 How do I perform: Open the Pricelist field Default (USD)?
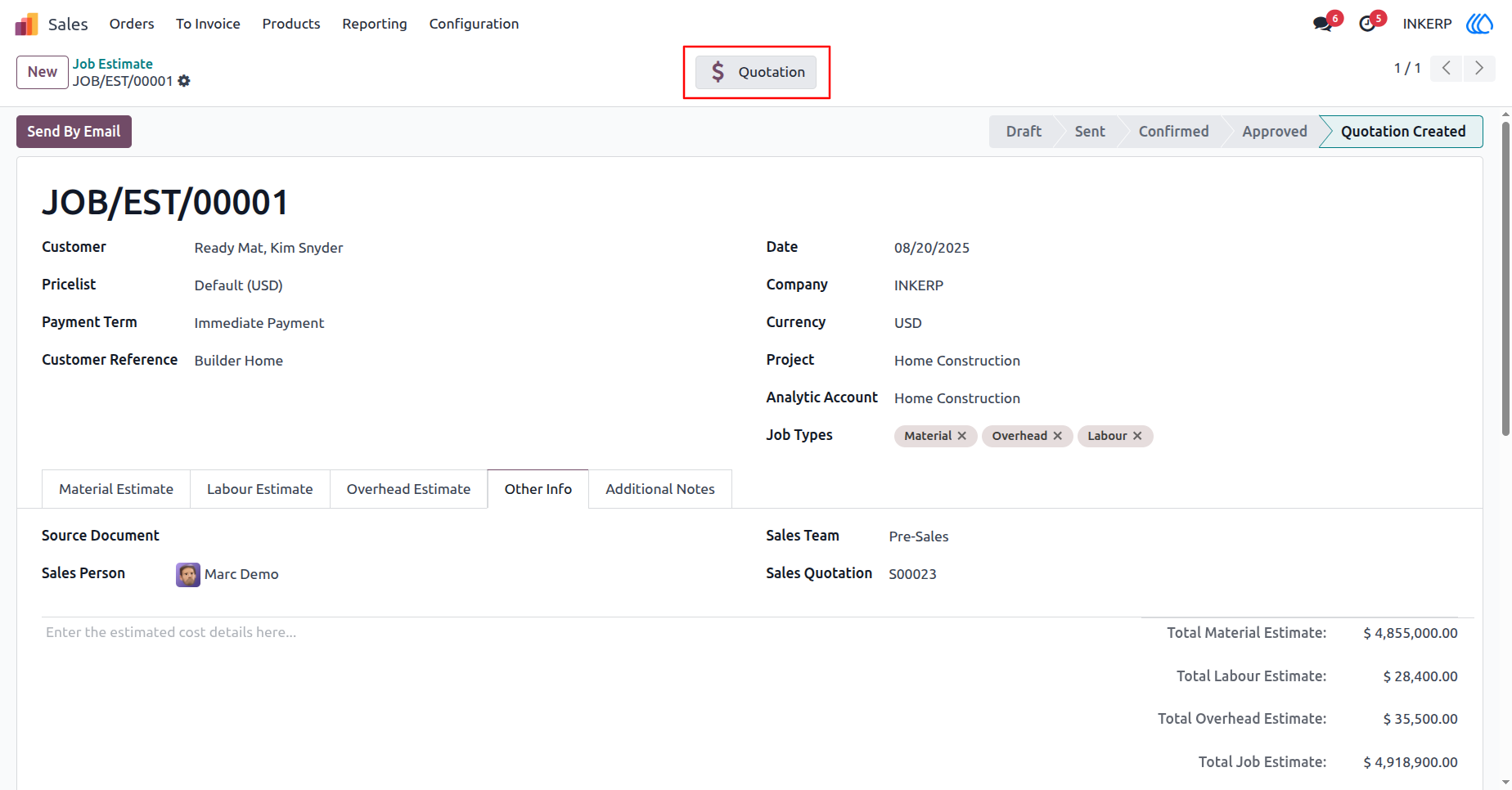(x=238, y=285)
